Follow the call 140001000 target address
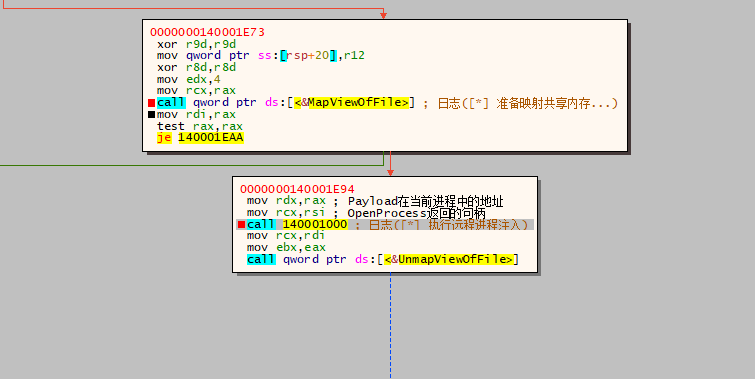This screenshot has width=755, height=379. pyautogui.click(x=315, y=224)
